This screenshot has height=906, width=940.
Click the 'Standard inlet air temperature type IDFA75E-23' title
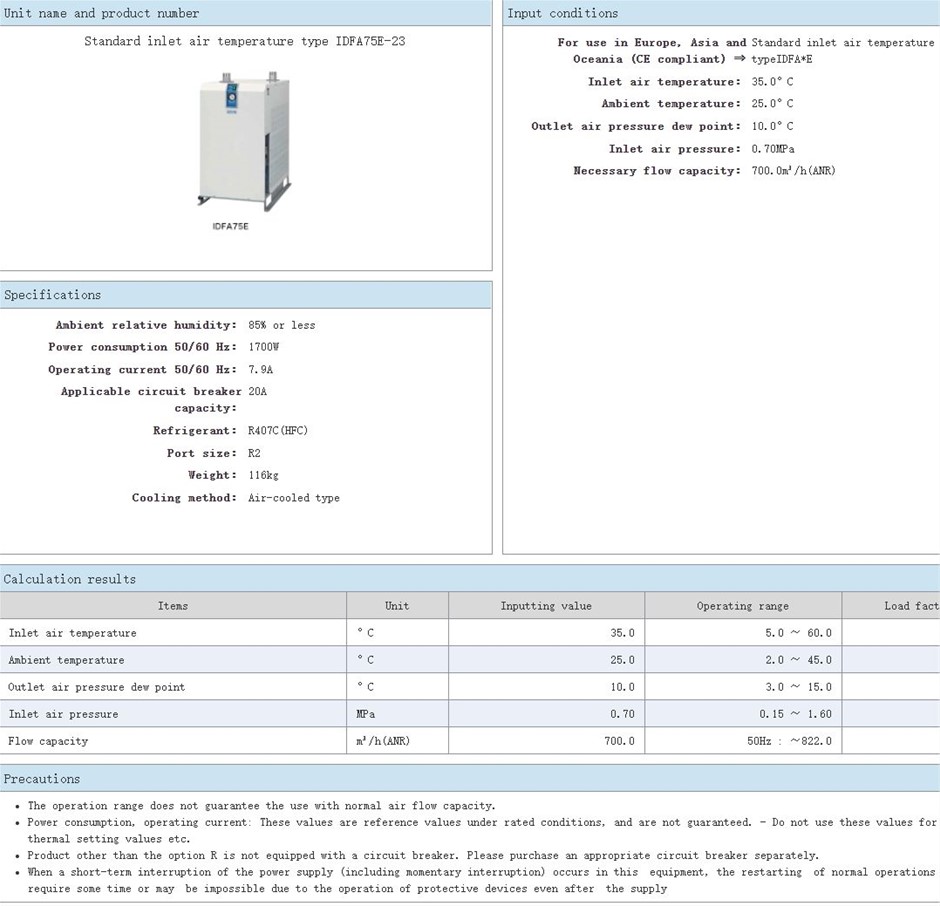click(x=244, y=42)
